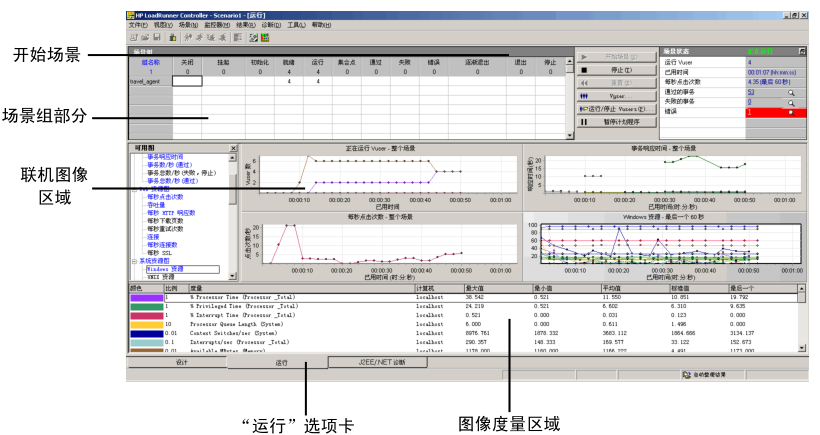The image size is (820, 435).
Task: Click the Save Scenario floppy disk icon
Action: click(156, 37)
